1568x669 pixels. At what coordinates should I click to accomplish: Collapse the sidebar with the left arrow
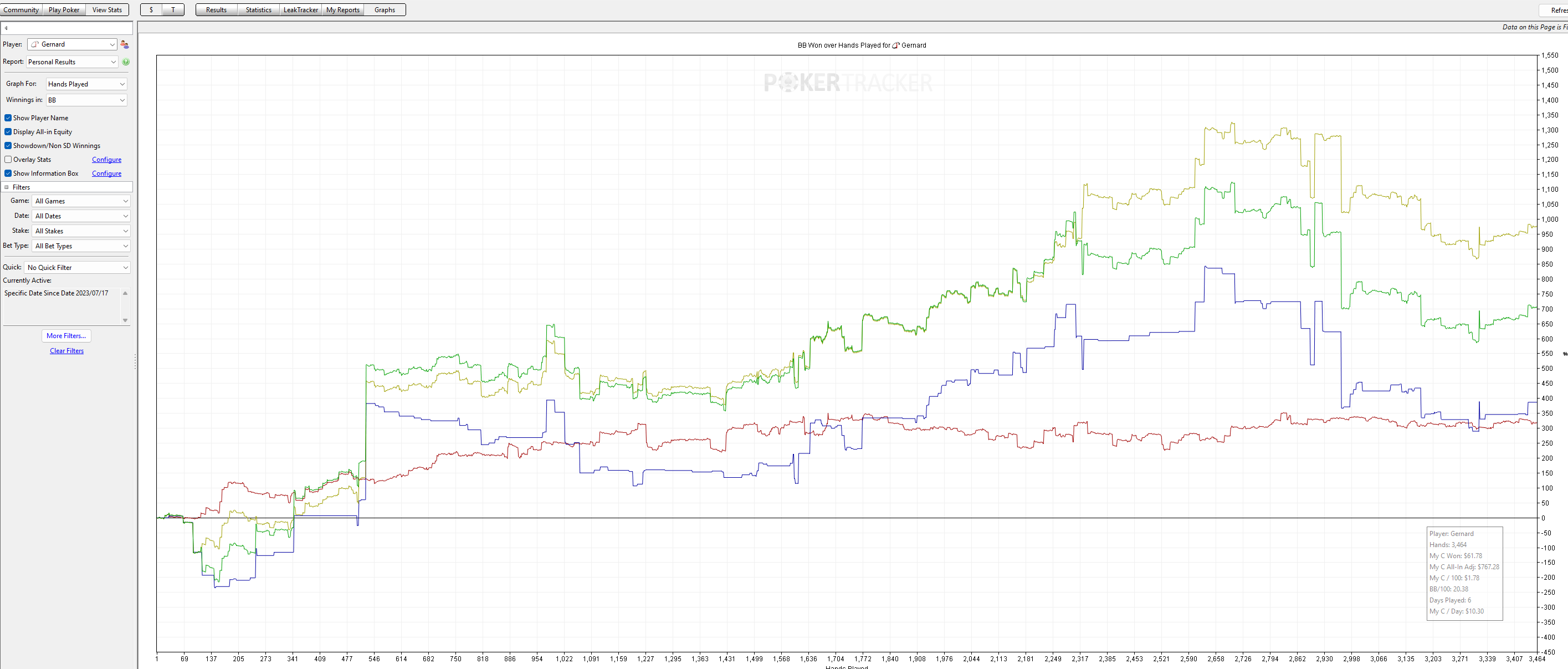[x=6, y=28]
